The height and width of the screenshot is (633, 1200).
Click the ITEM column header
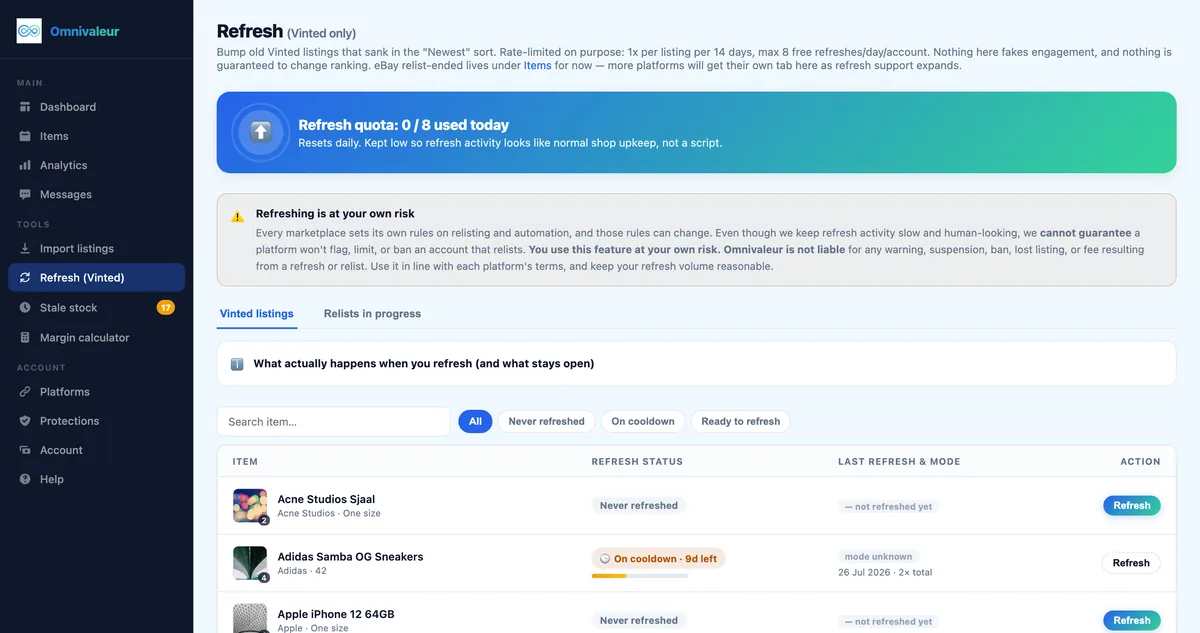245,462
